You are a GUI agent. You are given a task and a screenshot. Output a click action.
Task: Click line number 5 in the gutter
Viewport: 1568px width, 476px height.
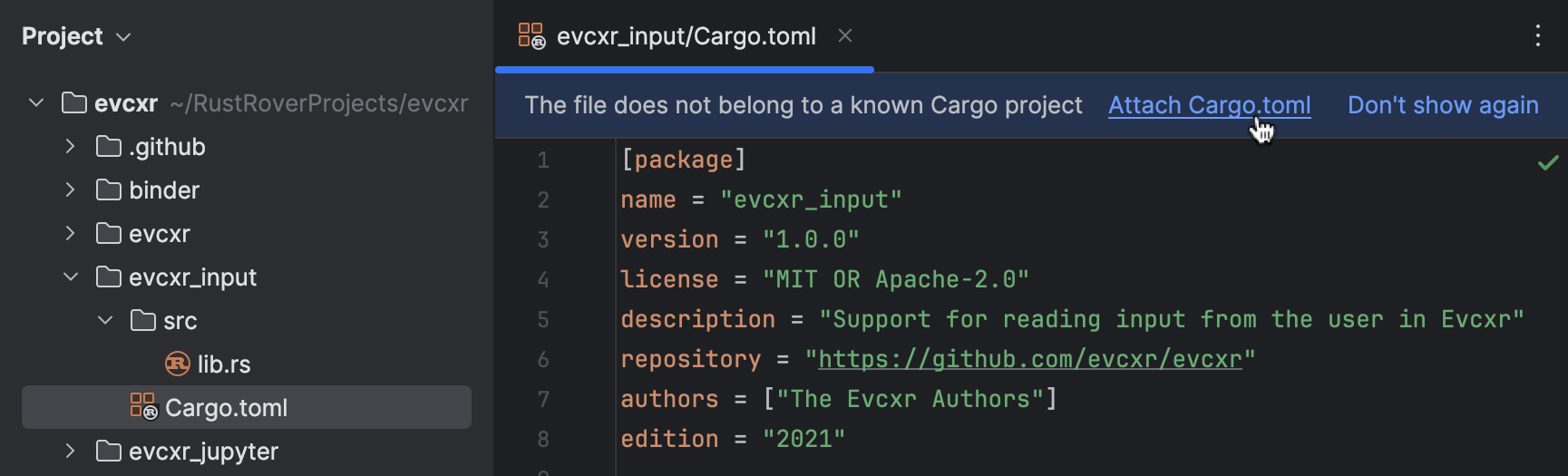pos(543,319)
